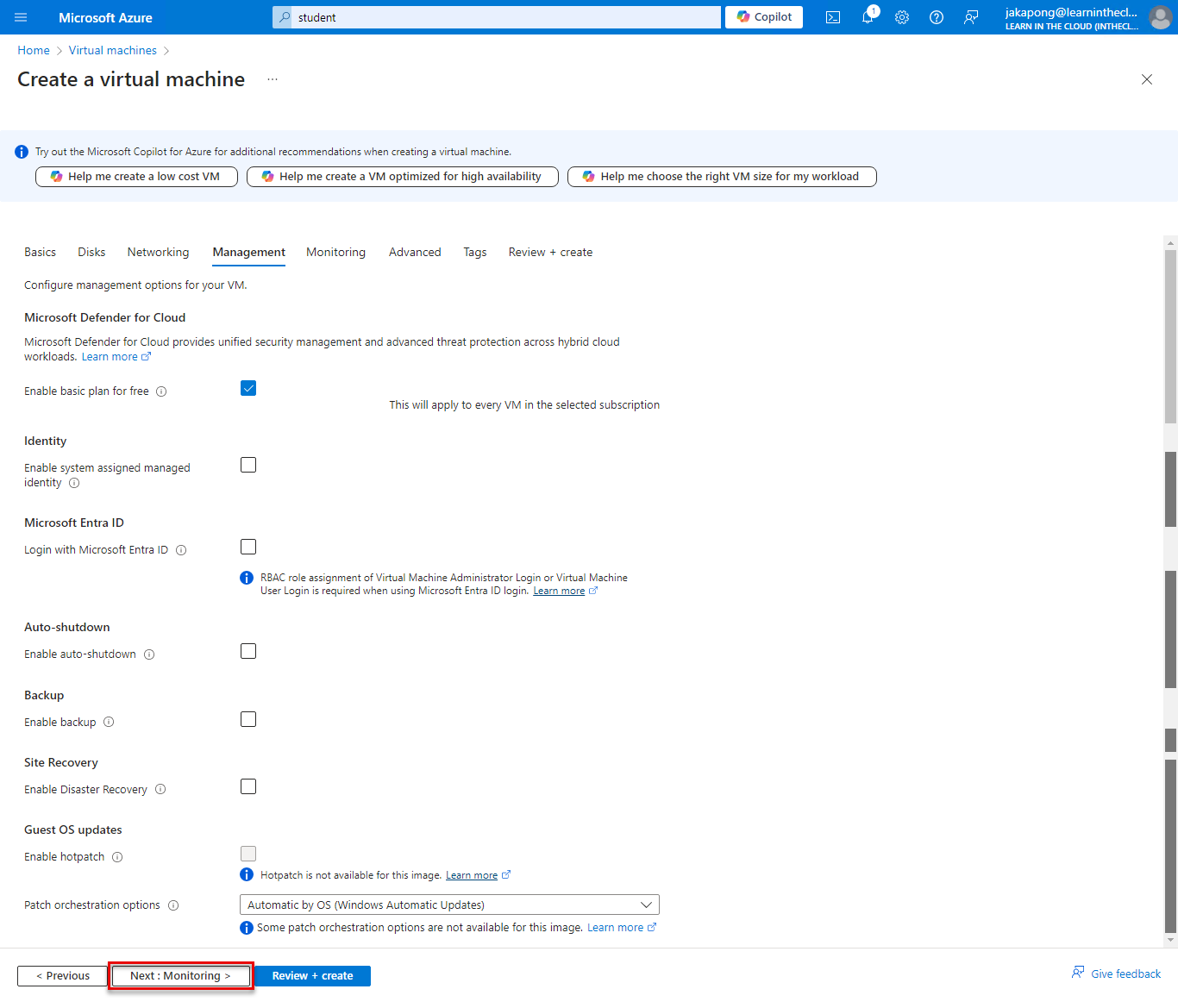Click the Give feedback icon at bottom
Image resolution: width=1178 pixels, height=1008 pixels.
[x=1078, y=973]
